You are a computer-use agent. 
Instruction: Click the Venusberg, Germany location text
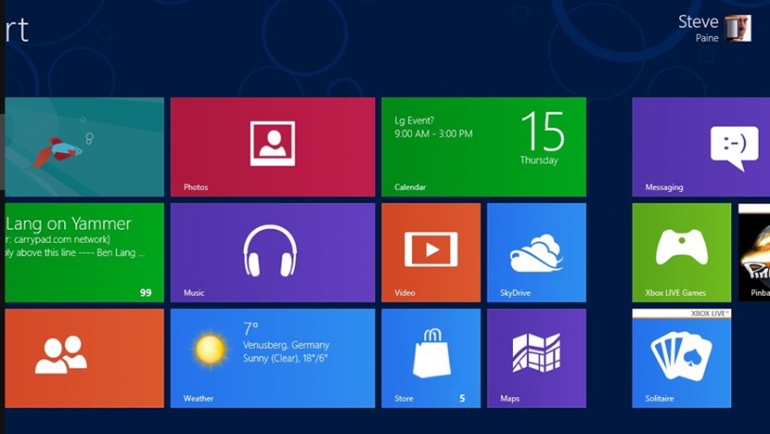(x=286, y=345)
